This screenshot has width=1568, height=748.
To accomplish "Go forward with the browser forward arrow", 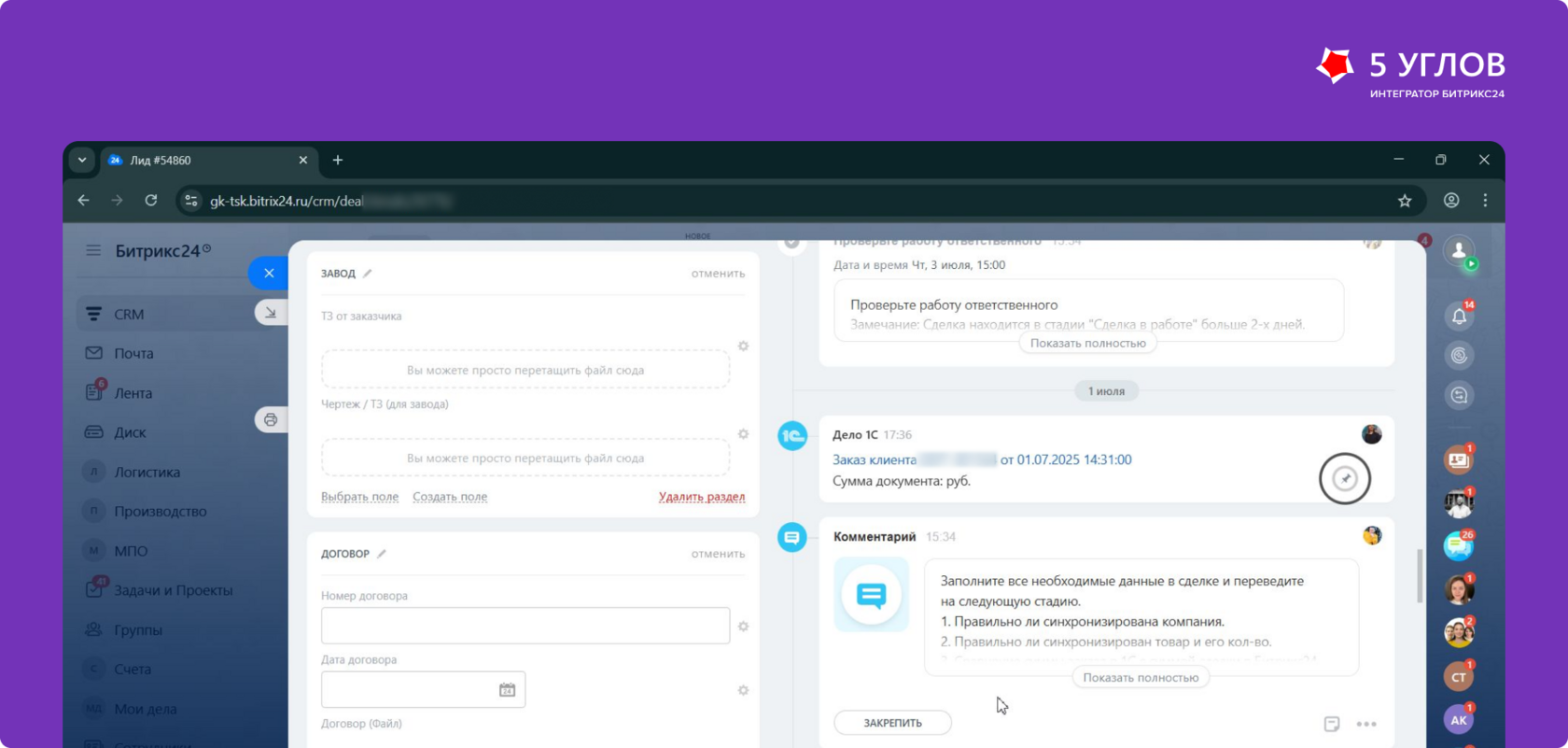I will click(x=118, y=201).
